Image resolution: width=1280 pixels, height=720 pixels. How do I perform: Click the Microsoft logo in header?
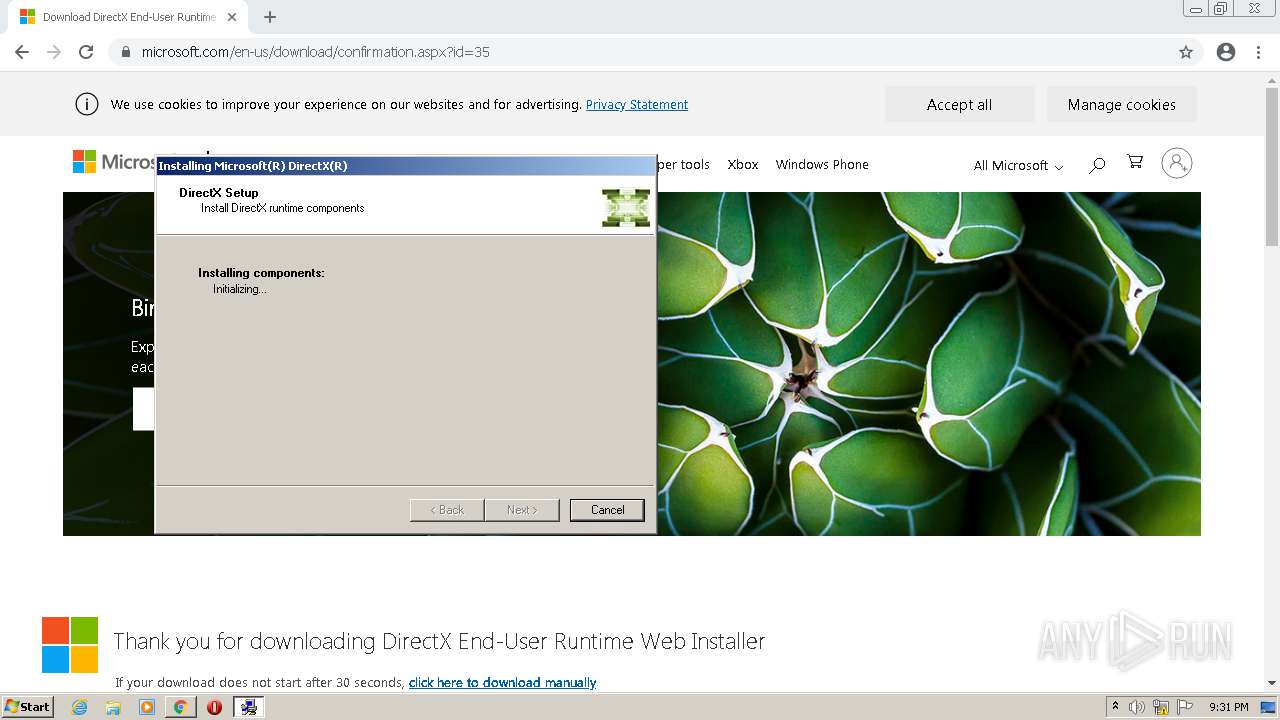(x=112, y=162)
